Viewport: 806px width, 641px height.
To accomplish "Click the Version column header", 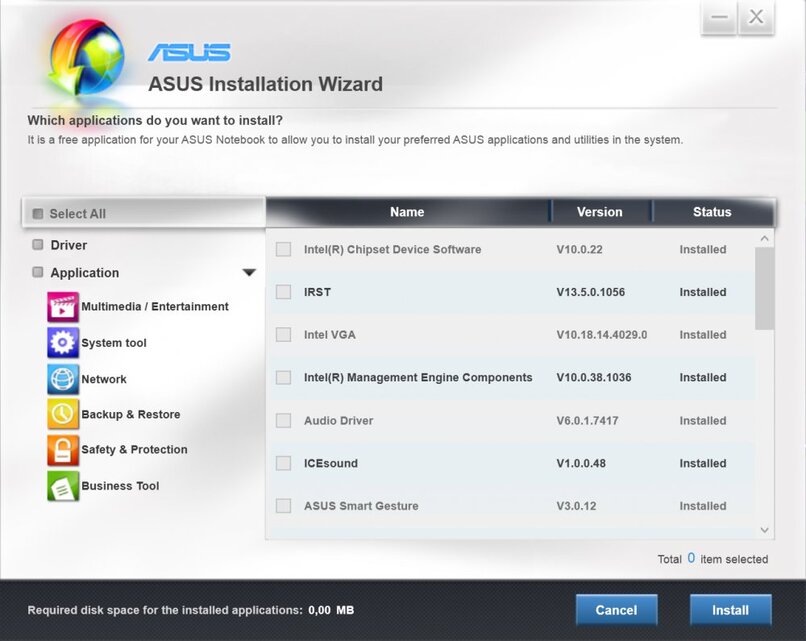I will tap(600, 212).
